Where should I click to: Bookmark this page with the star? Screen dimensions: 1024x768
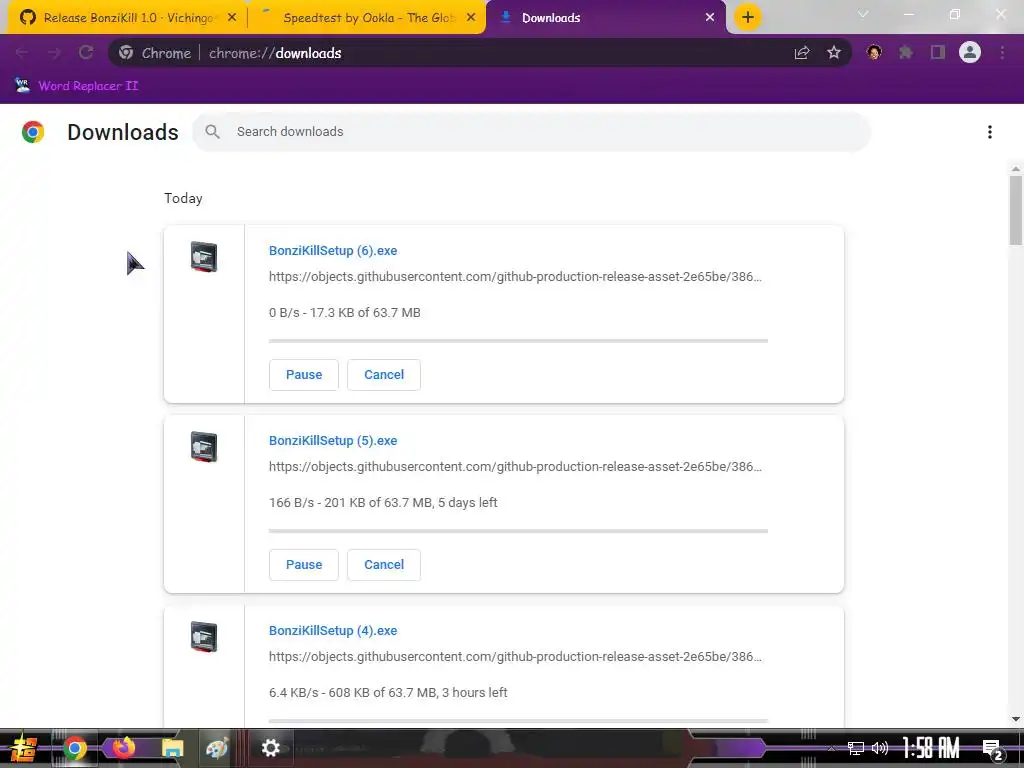point(834,53)
